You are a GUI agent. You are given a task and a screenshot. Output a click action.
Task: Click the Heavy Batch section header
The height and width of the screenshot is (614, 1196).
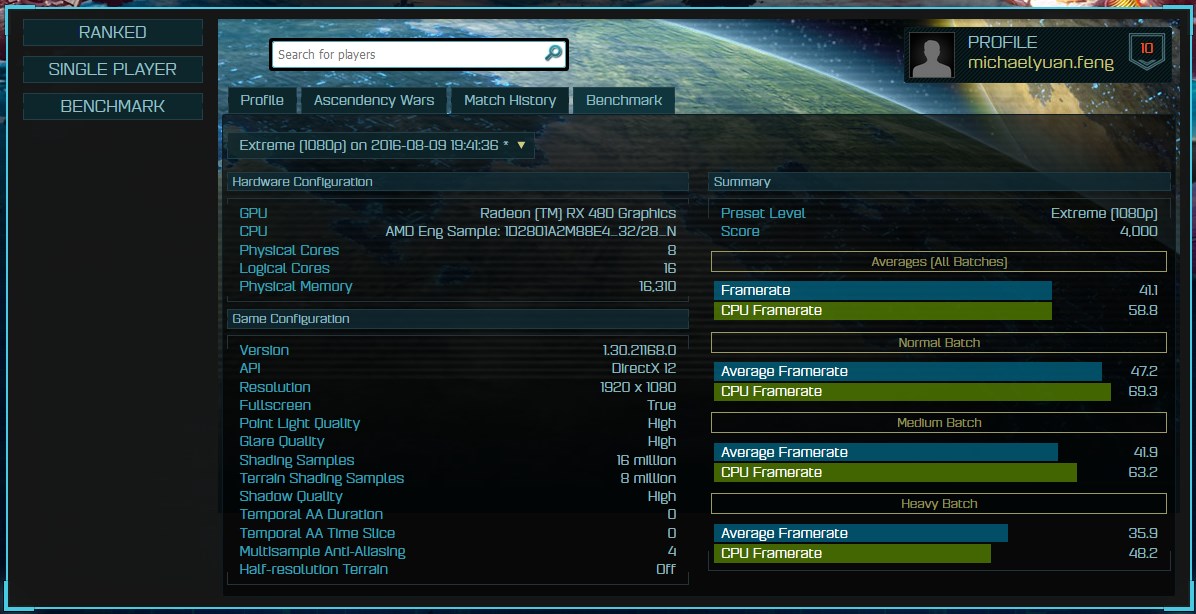click(938, 504)
